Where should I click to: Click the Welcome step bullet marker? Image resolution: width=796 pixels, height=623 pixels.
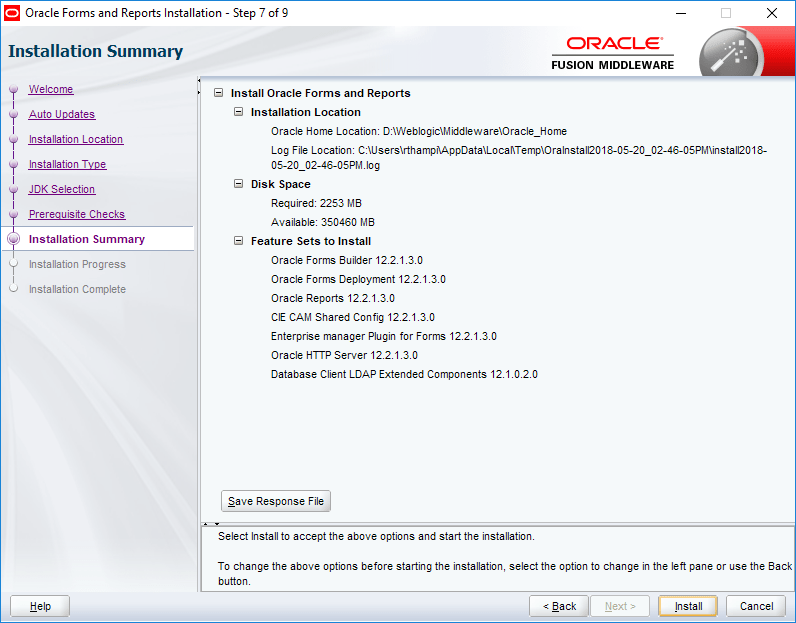click(x=14, y=89)
